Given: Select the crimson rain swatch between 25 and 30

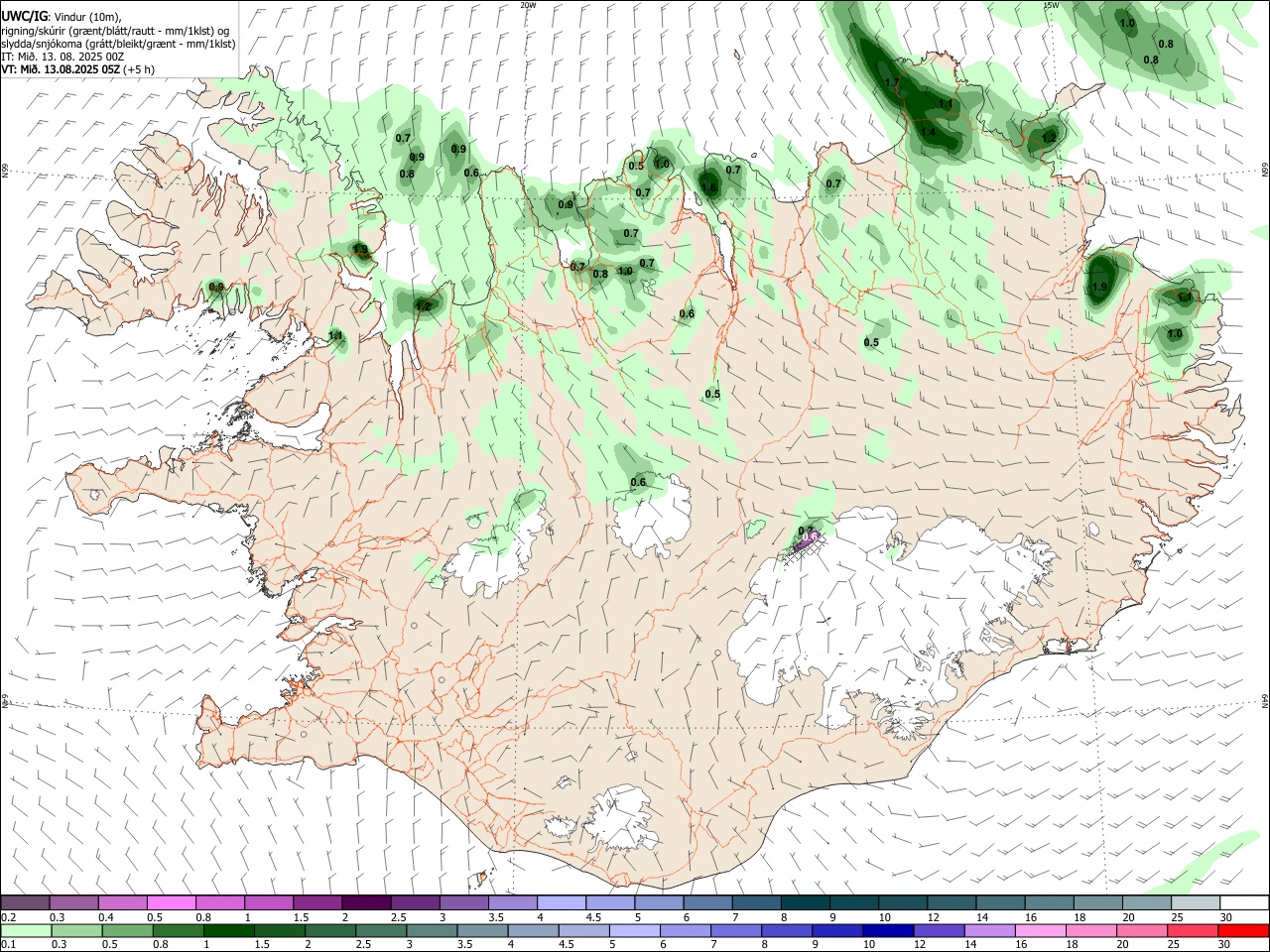Looking at the screenshot, I should 1193,930.
